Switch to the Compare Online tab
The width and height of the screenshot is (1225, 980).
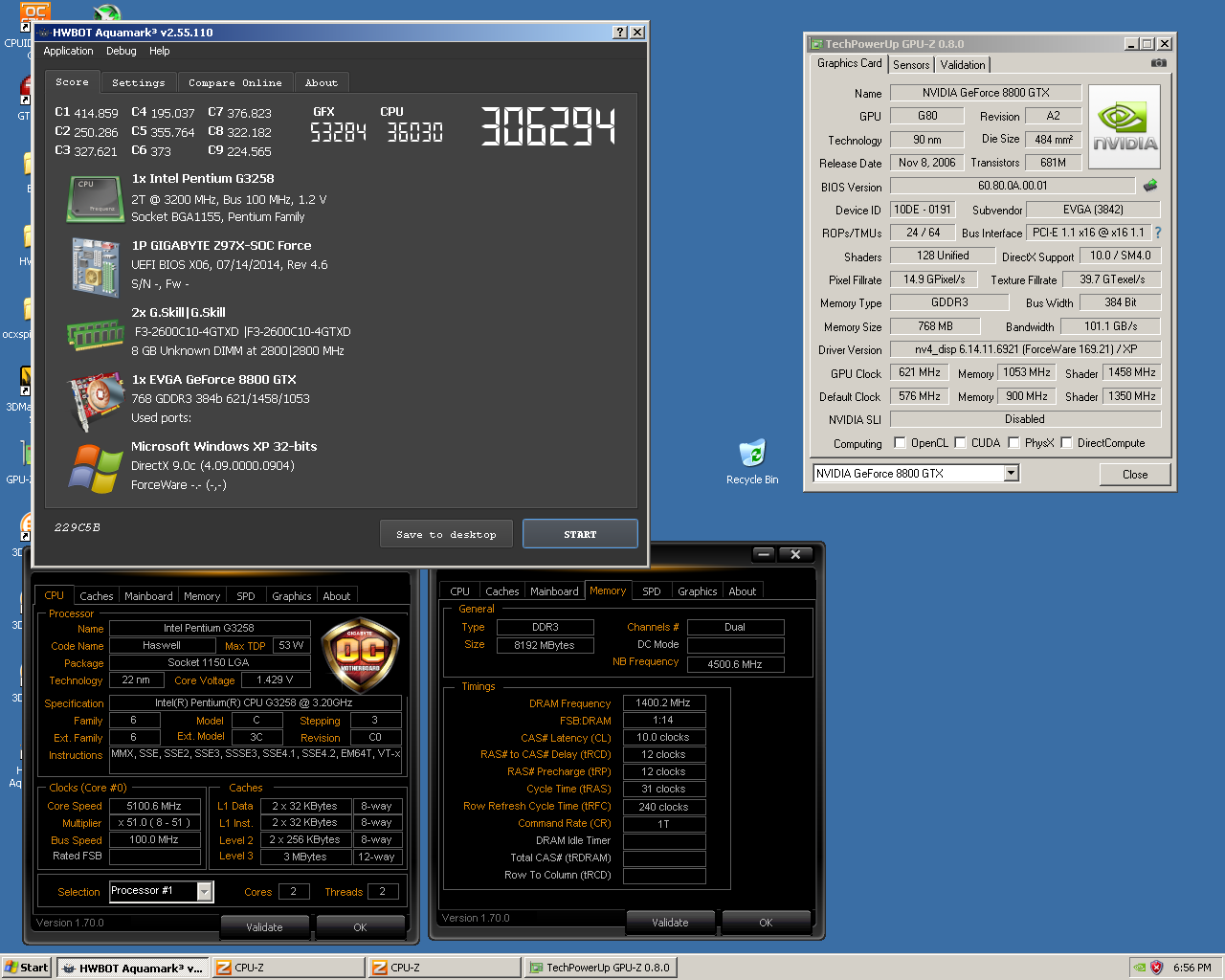235,83
